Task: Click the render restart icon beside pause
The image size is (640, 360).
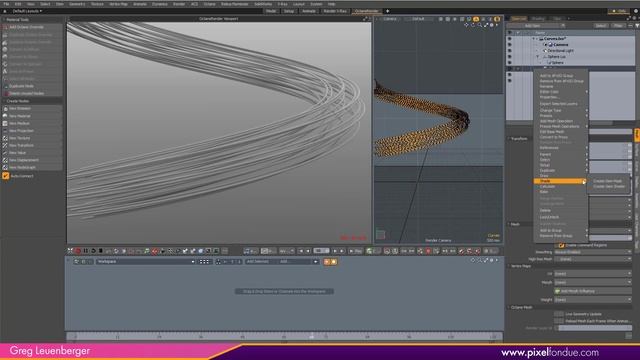Action: [x=93, y=251]
